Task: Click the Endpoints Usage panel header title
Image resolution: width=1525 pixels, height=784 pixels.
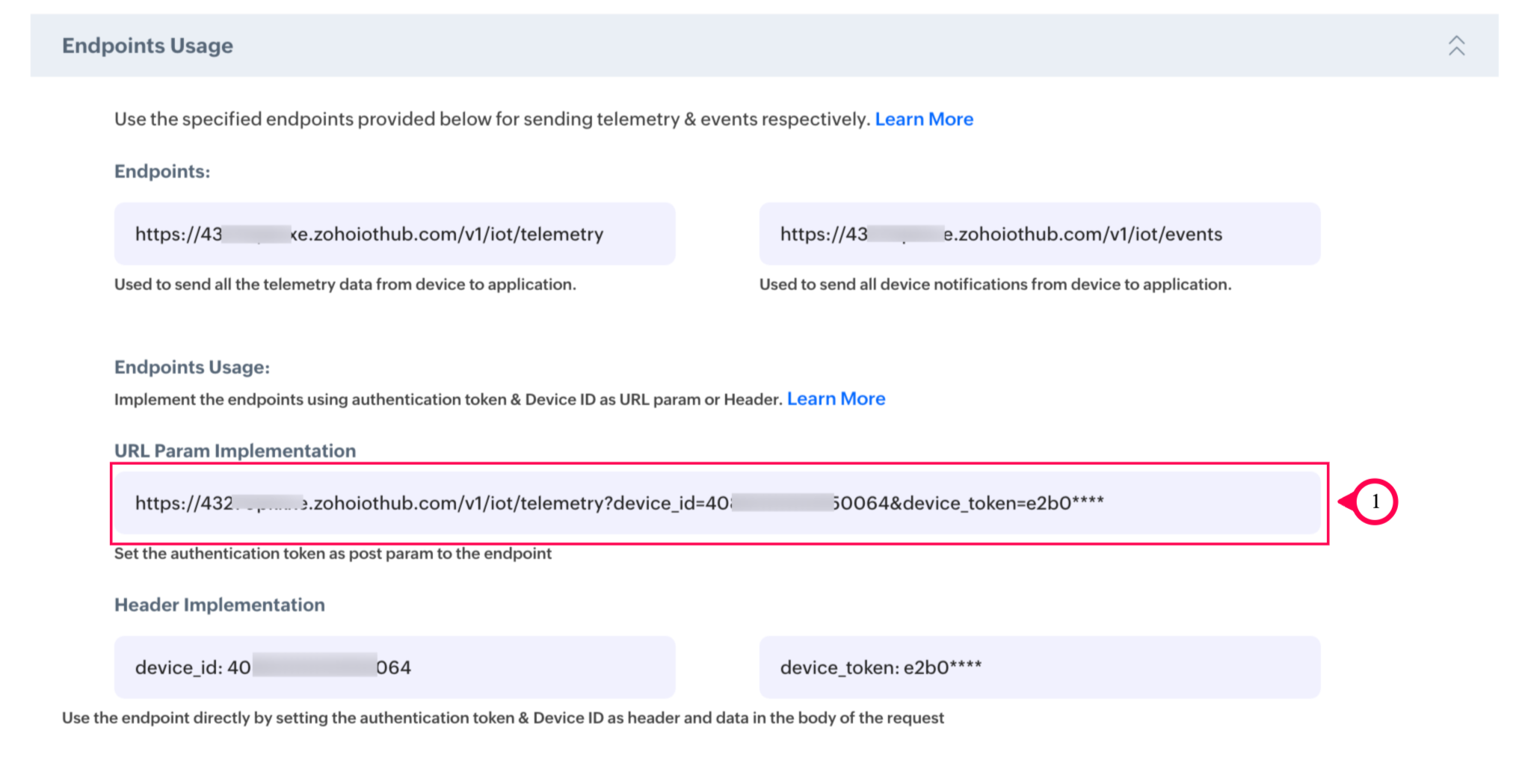Action: click(x=147, y=46)
